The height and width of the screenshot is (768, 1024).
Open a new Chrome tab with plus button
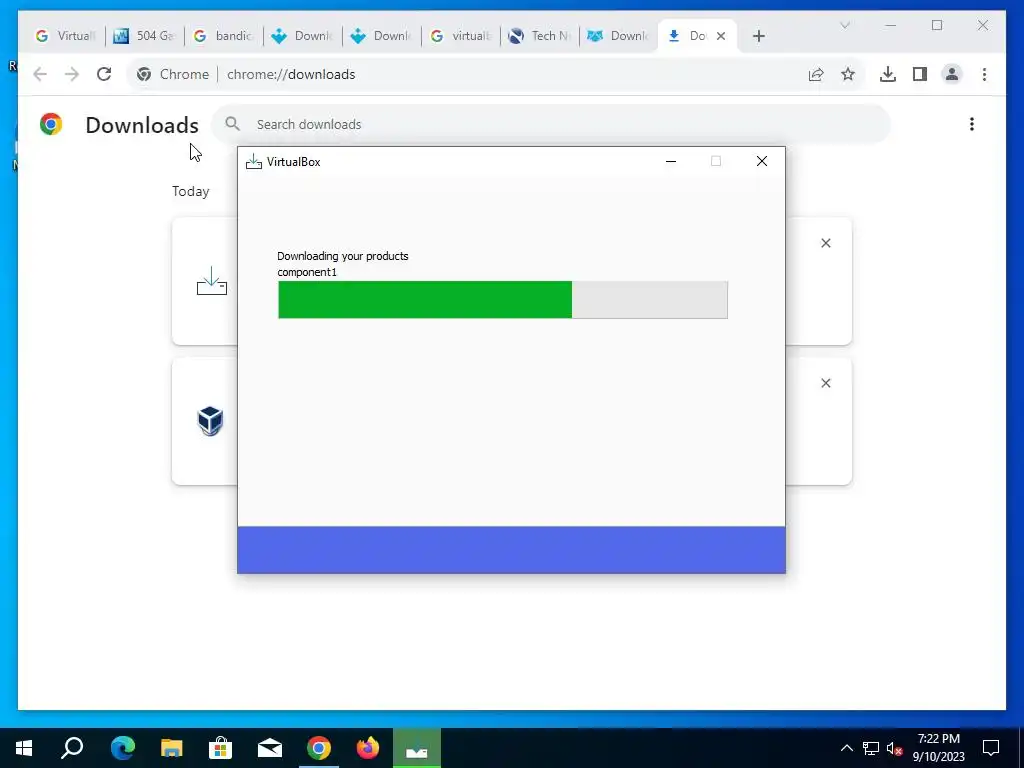pyautogui.click(x=758, y=36)
